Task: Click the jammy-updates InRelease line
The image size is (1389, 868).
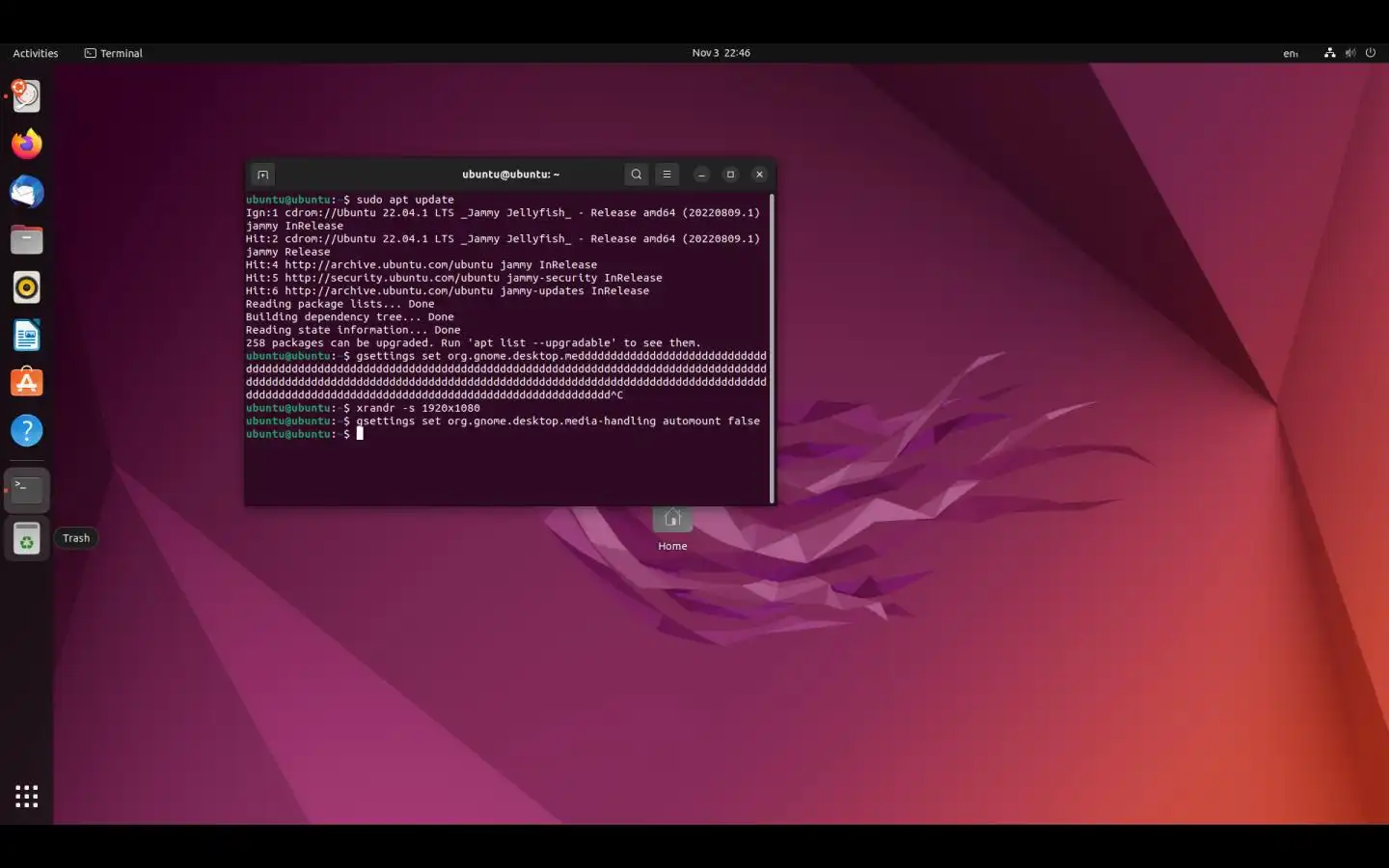Action: click(447, 290)
